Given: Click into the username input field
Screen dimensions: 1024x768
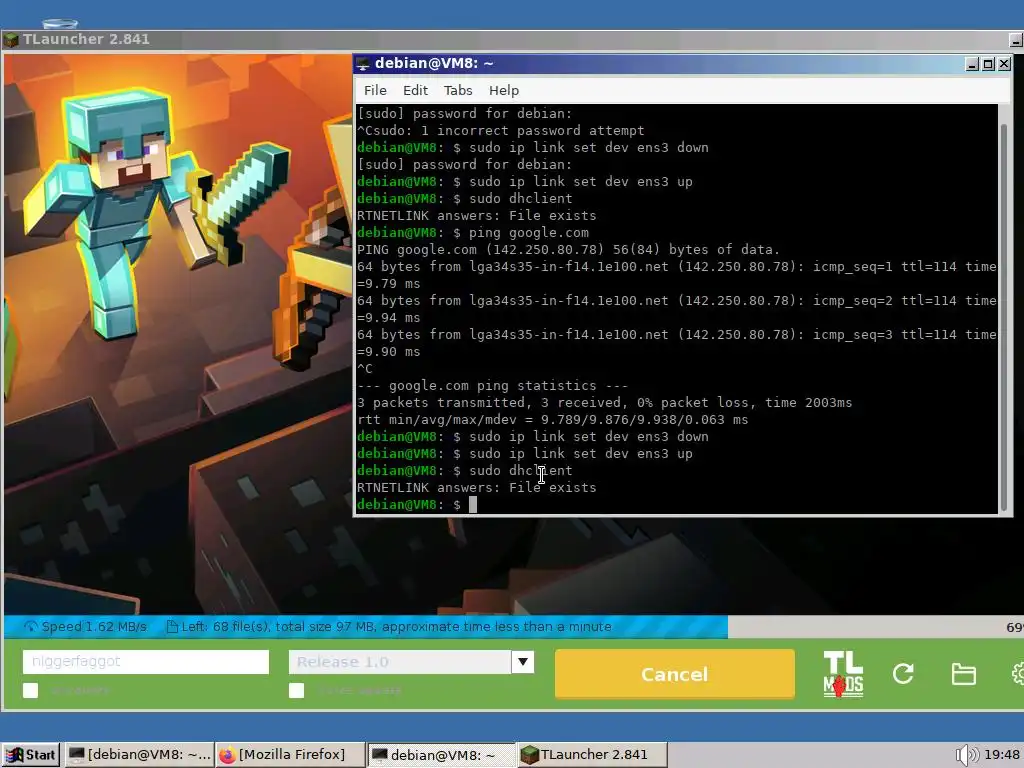Looking at the screenshot, I should click(146, 662).
